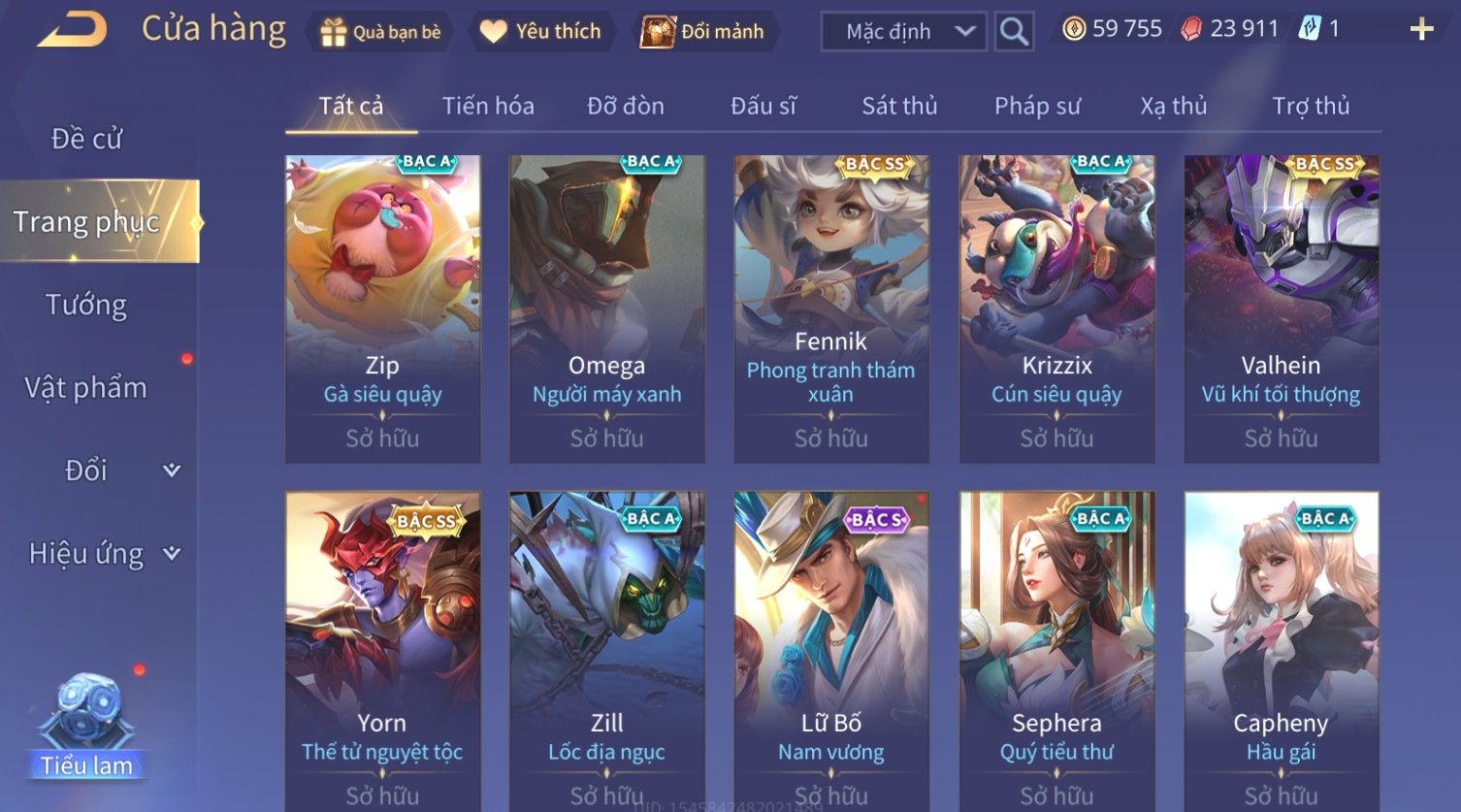Open Fennik Phong tranh thám xuân skin
The image size is (1461, 812).
point(831,309)
